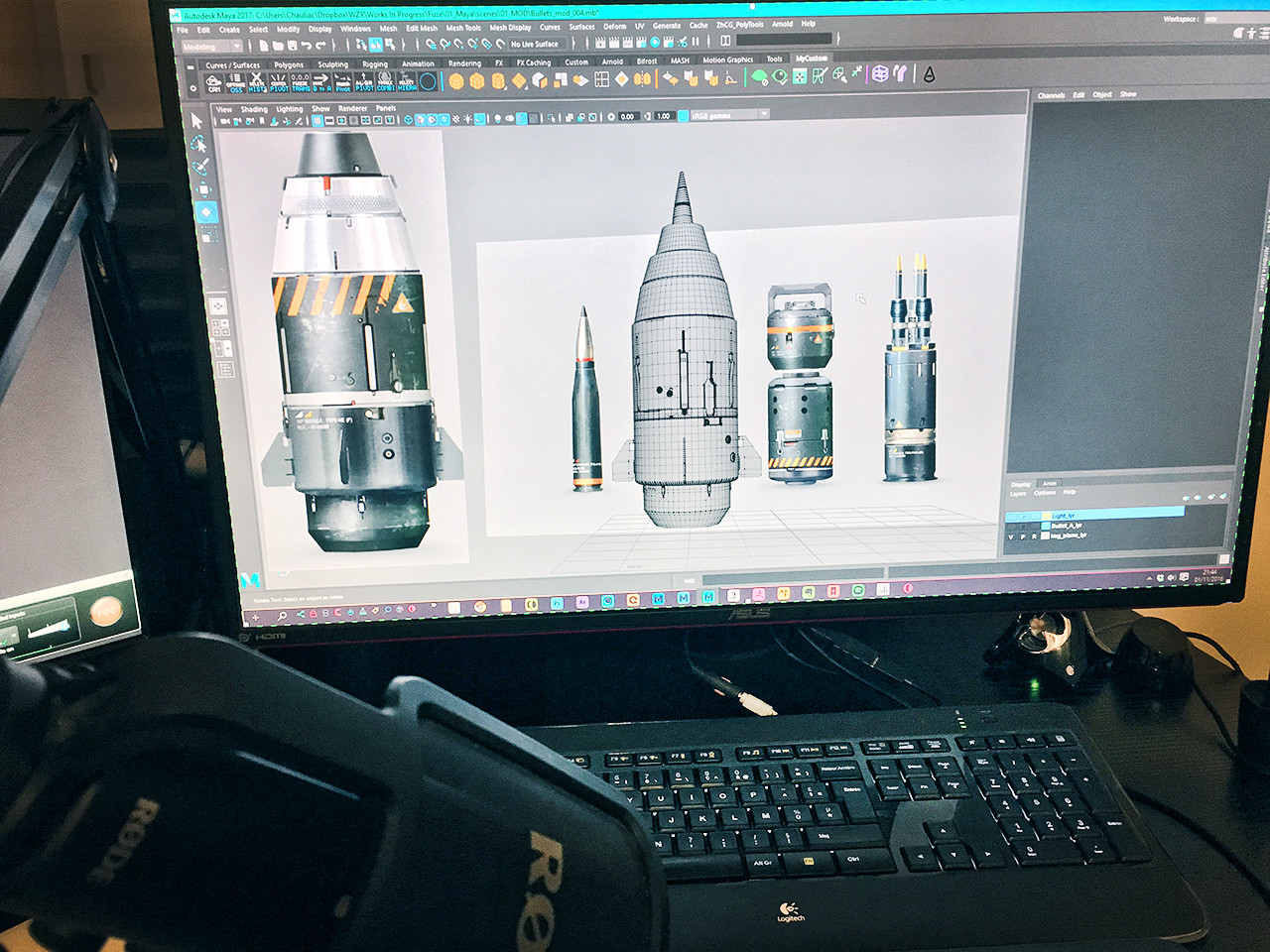Open the Channels menu in Channel Box
1270x952 pixels.
tap(1051, 95)
